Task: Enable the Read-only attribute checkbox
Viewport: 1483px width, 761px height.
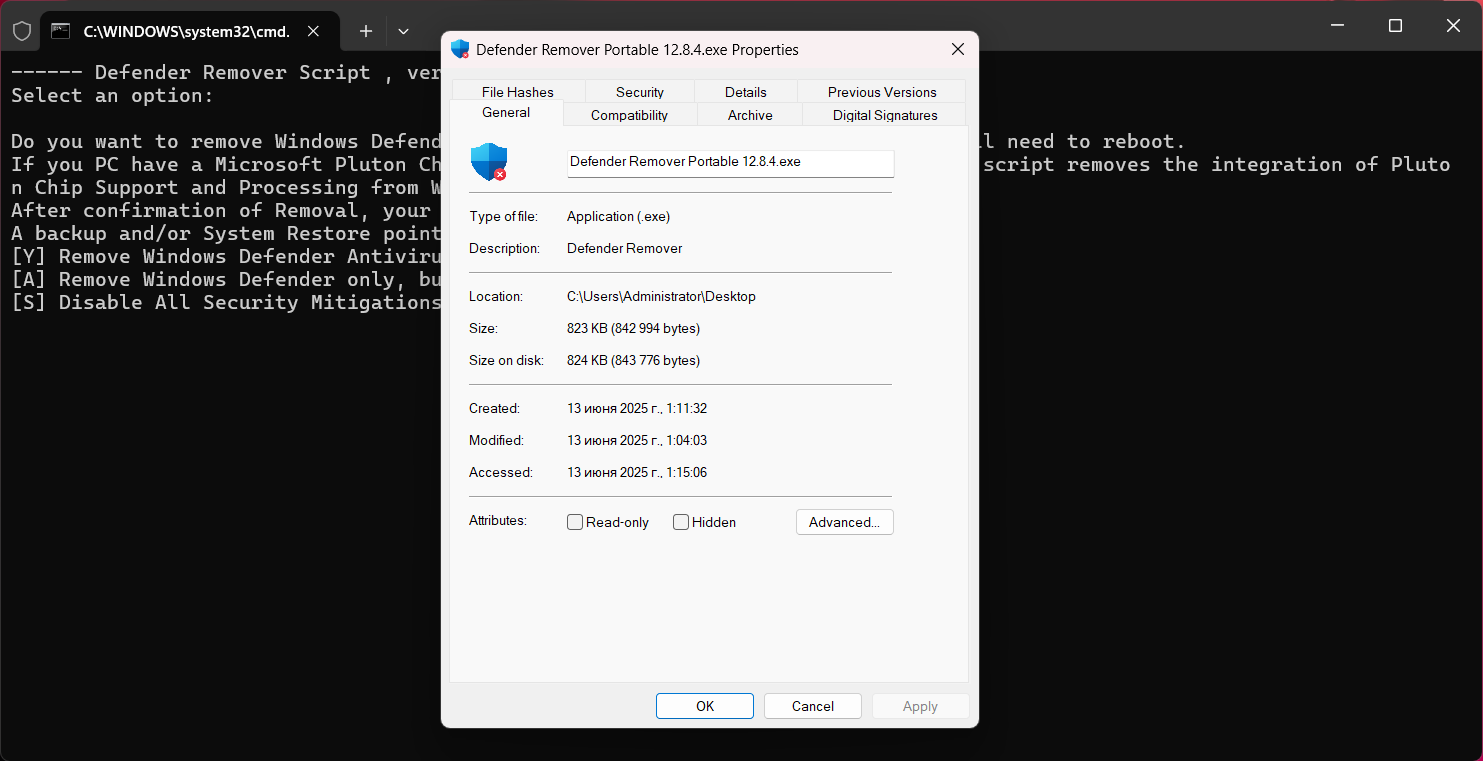Action: pos(575,522)
